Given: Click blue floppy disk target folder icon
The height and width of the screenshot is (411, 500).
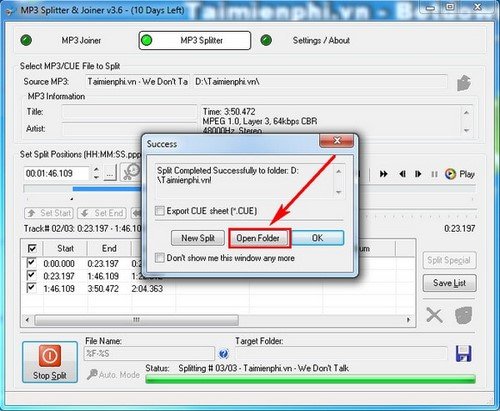Looking at the screenshot, I should (464, 353).
